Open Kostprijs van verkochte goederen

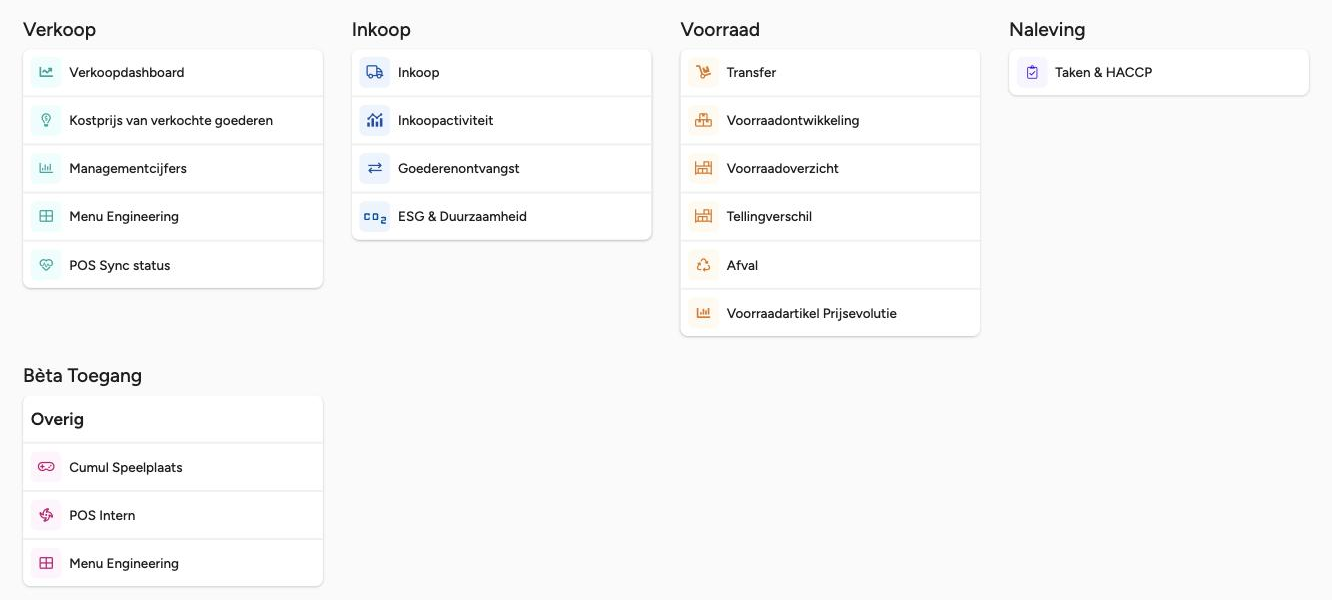[x=173, y=120]
